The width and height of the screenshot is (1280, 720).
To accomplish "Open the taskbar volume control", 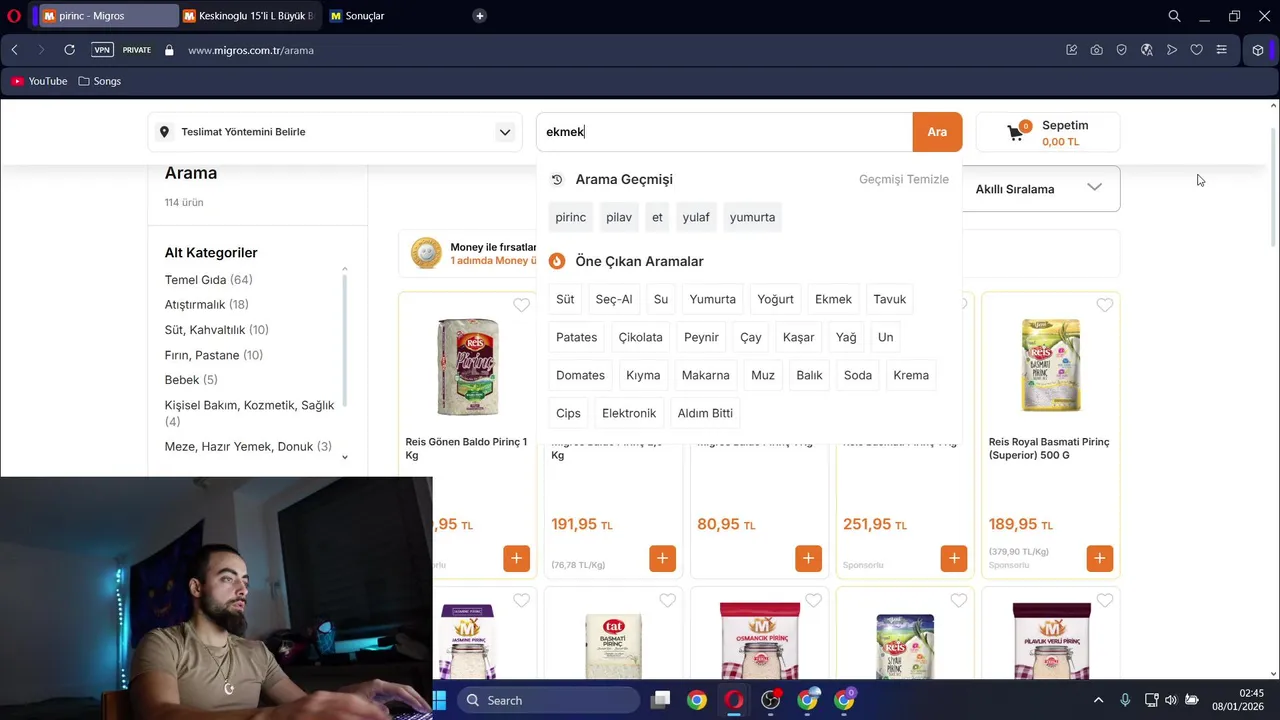I will (1170, 700).
